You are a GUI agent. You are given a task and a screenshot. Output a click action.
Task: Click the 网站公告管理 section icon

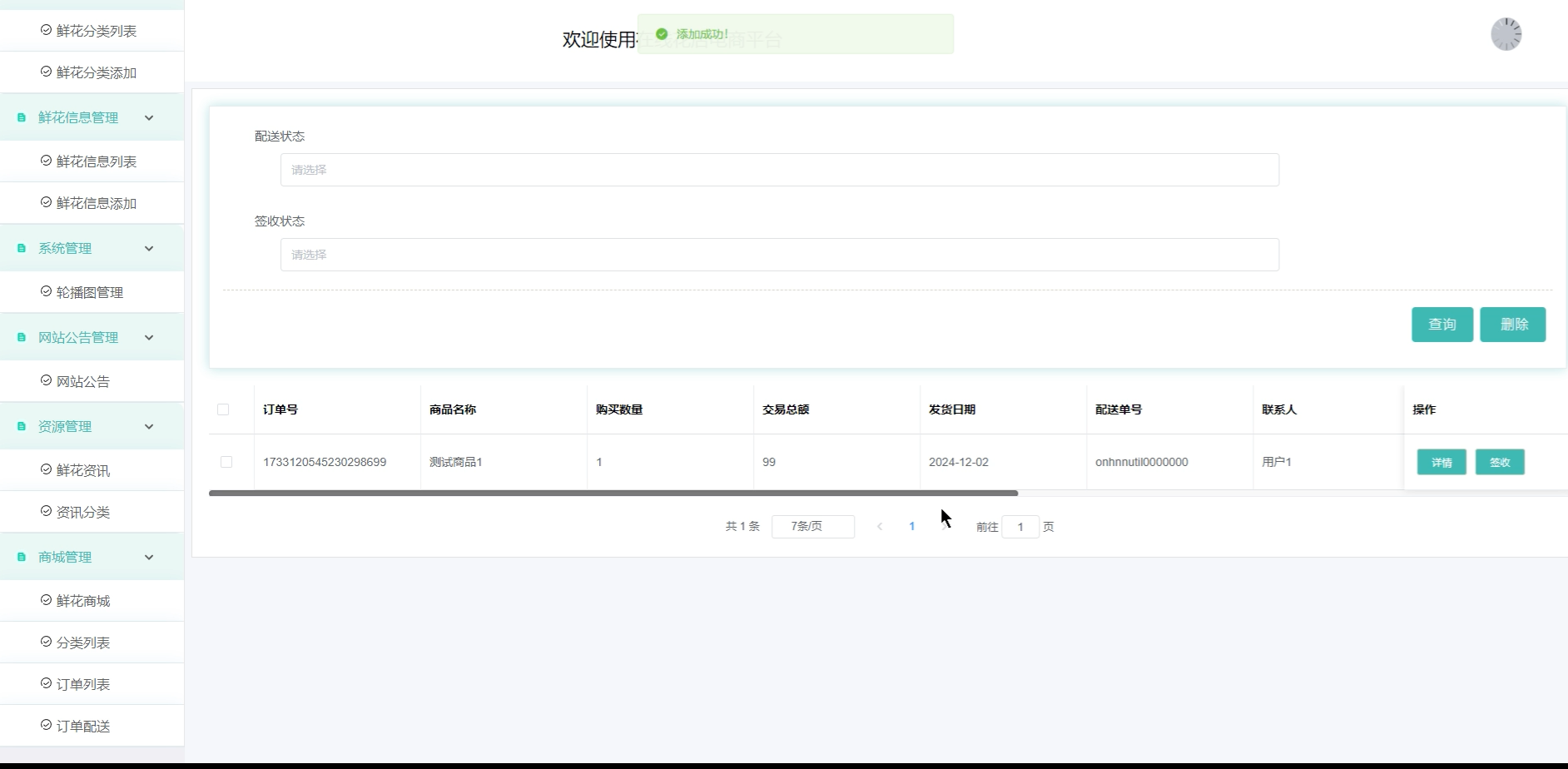click(x=22, y=337)
